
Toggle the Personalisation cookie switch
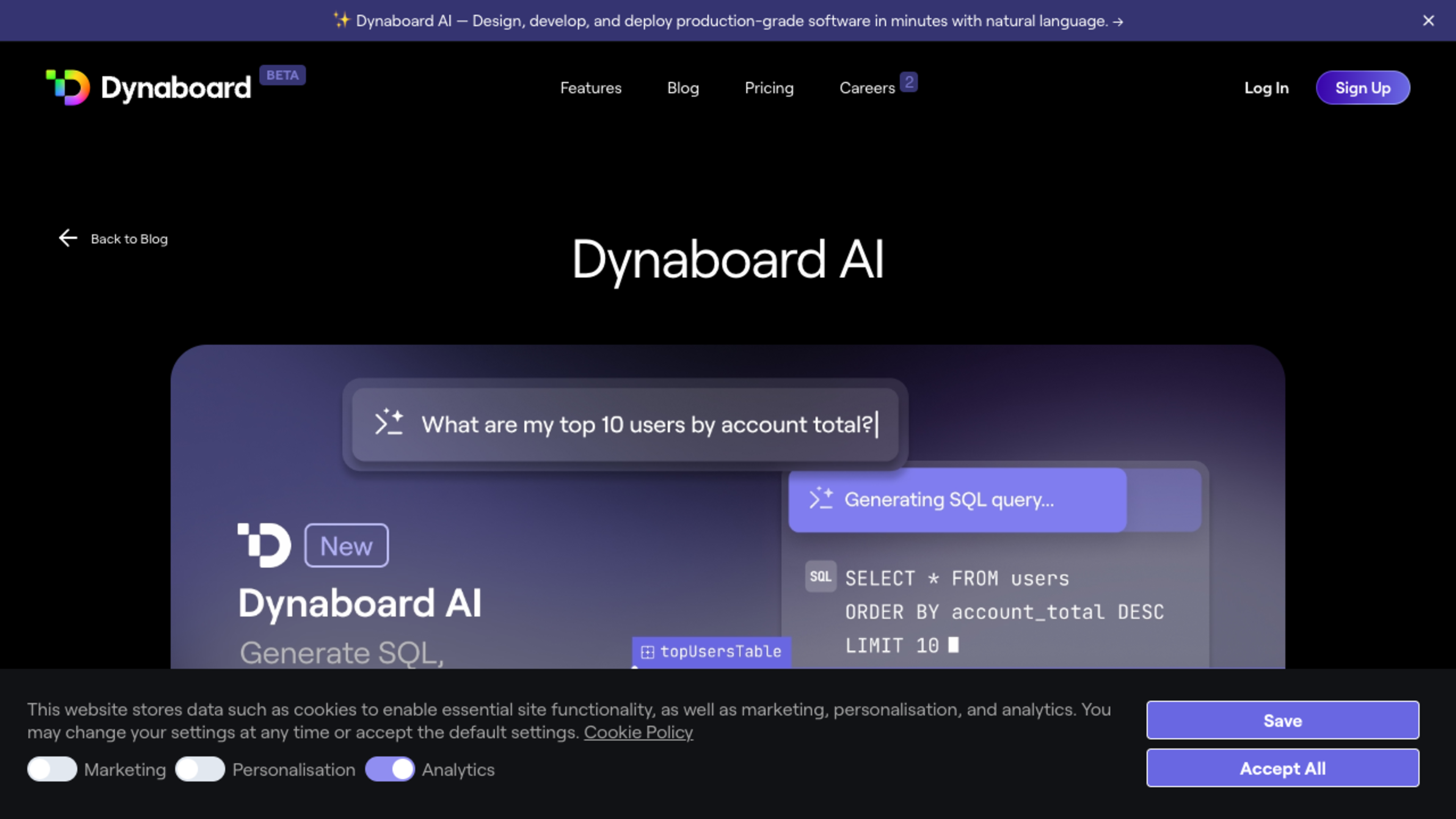click(199, 769)
